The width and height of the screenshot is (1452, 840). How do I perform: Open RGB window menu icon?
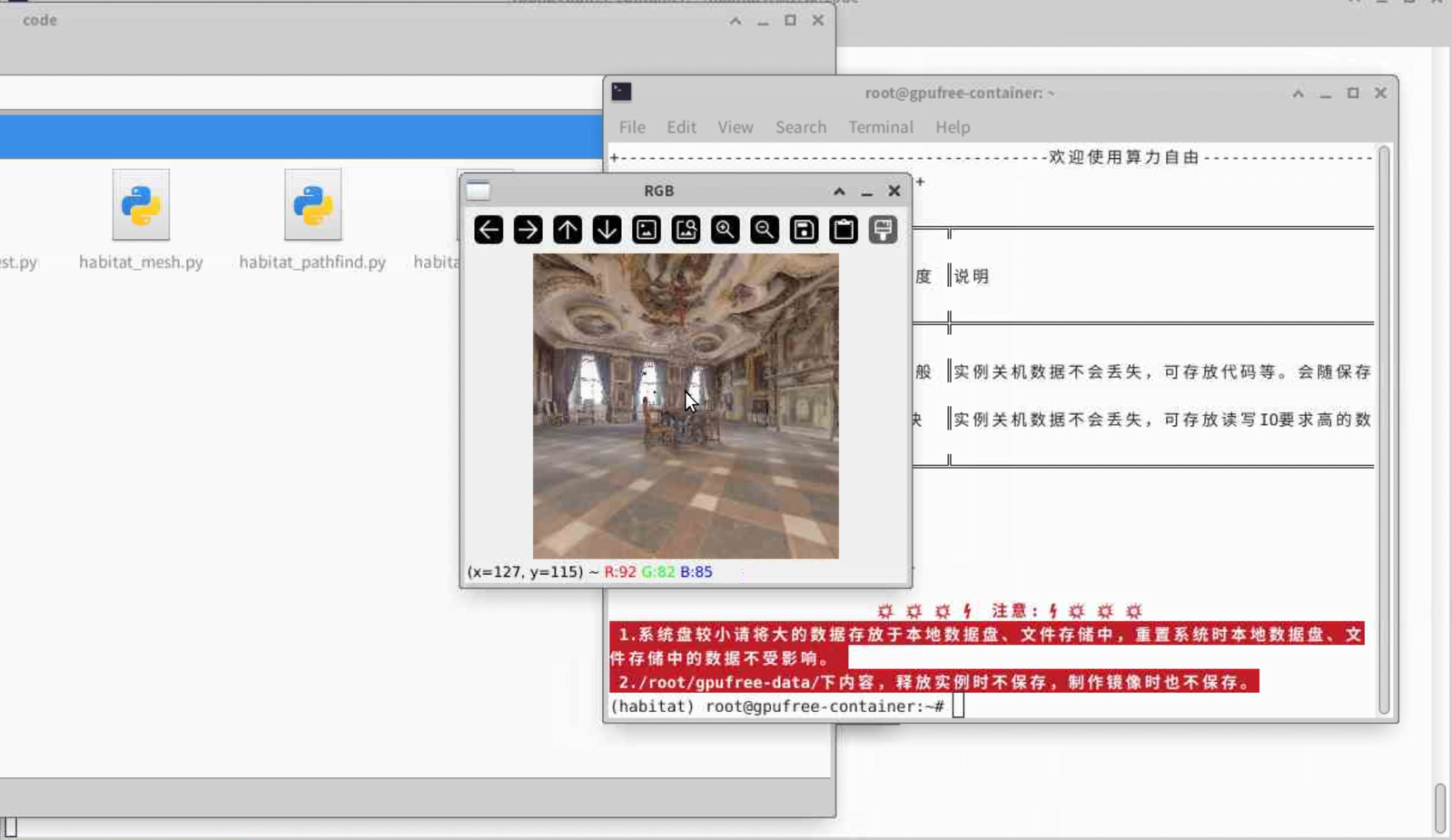(x=479, y=191)
